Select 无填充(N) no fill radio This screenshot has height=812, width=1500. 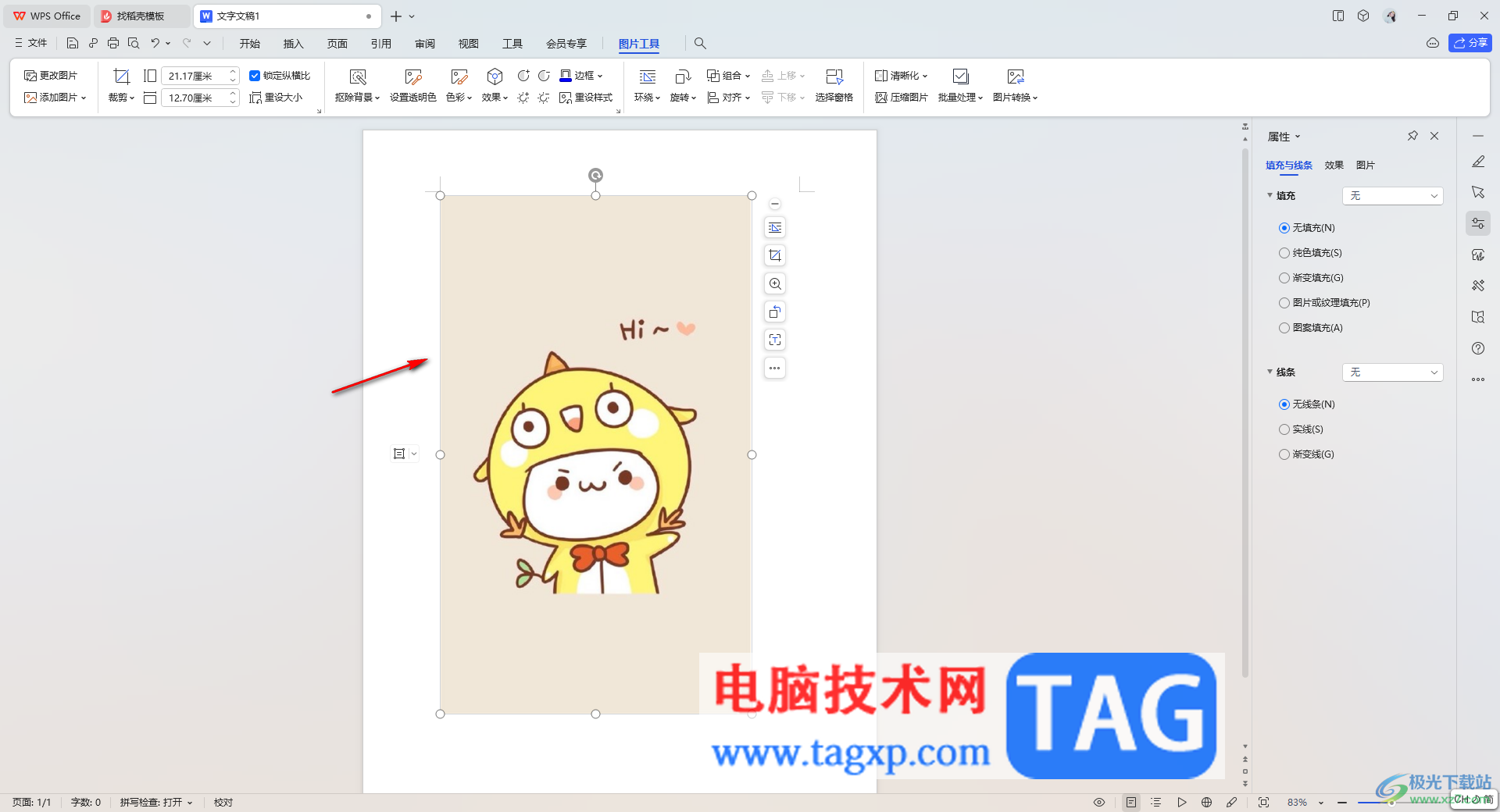coord(1284,228)
